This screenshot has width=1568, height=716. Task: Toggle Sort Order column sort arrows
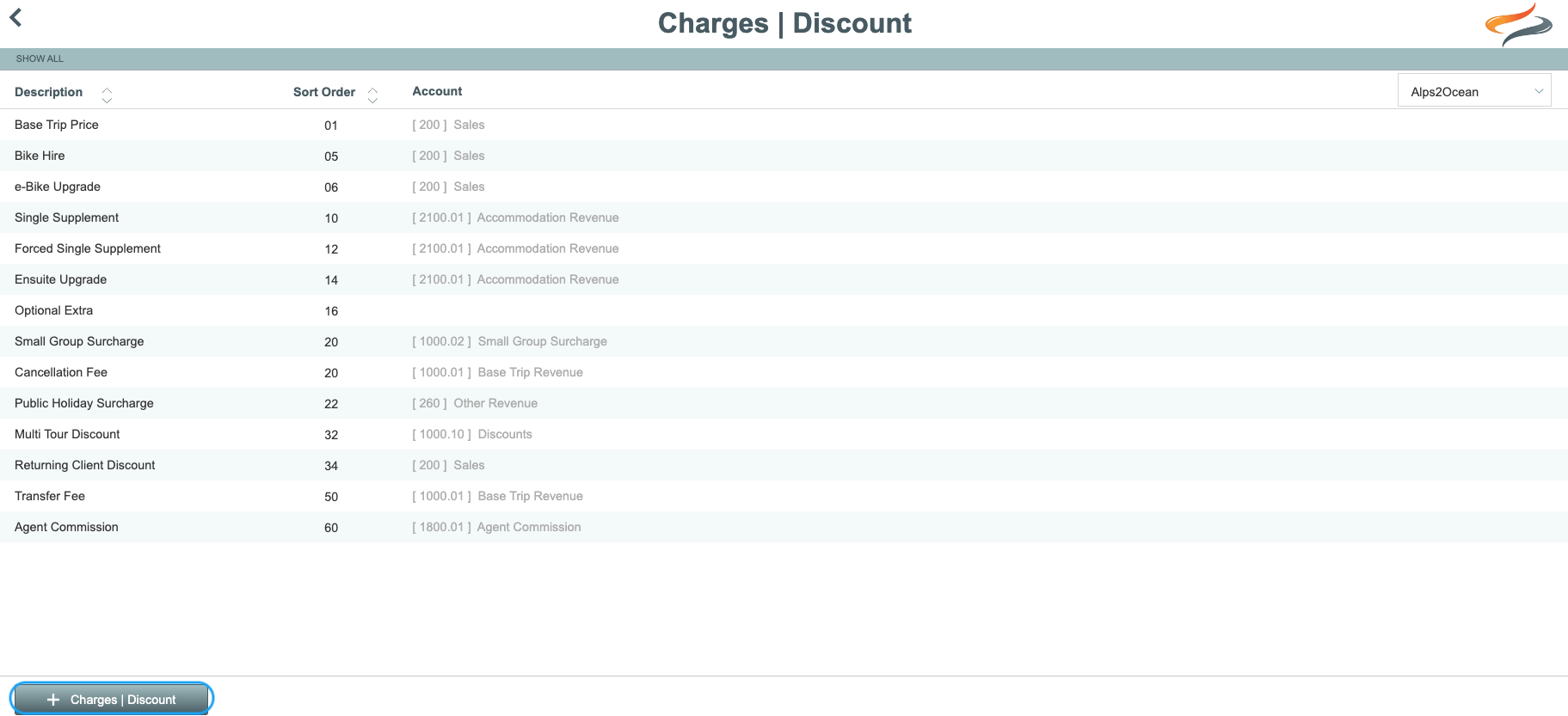coord(372,95)
